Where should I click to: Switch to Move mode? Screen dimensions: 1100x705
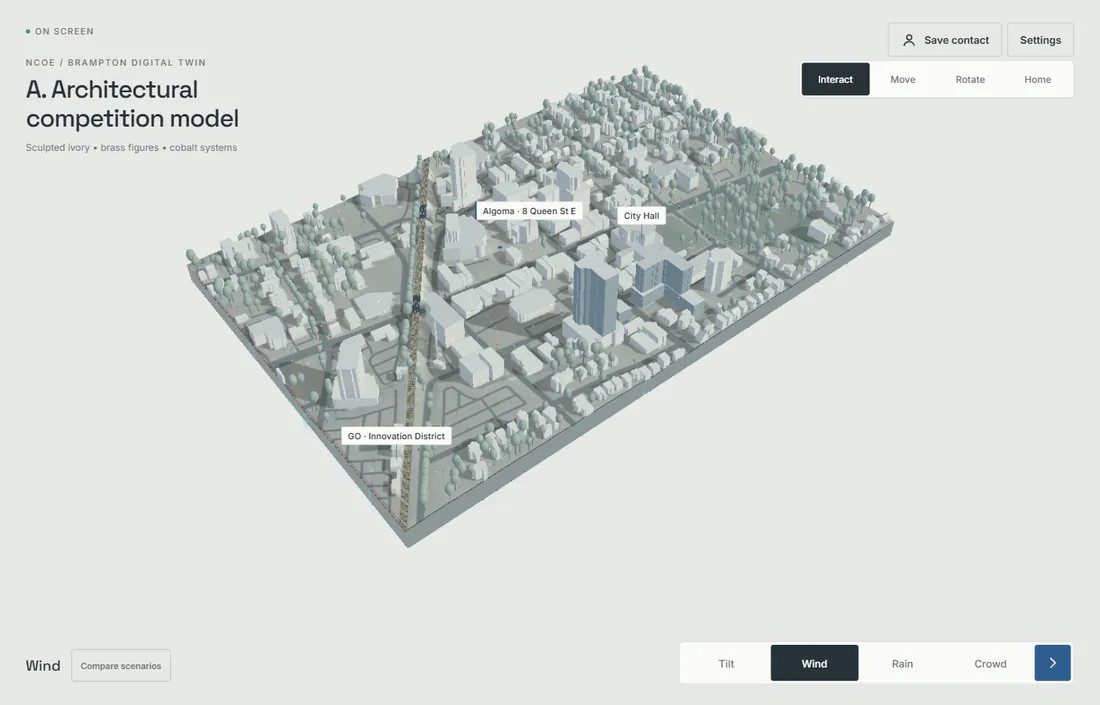(x=902, y=79)
